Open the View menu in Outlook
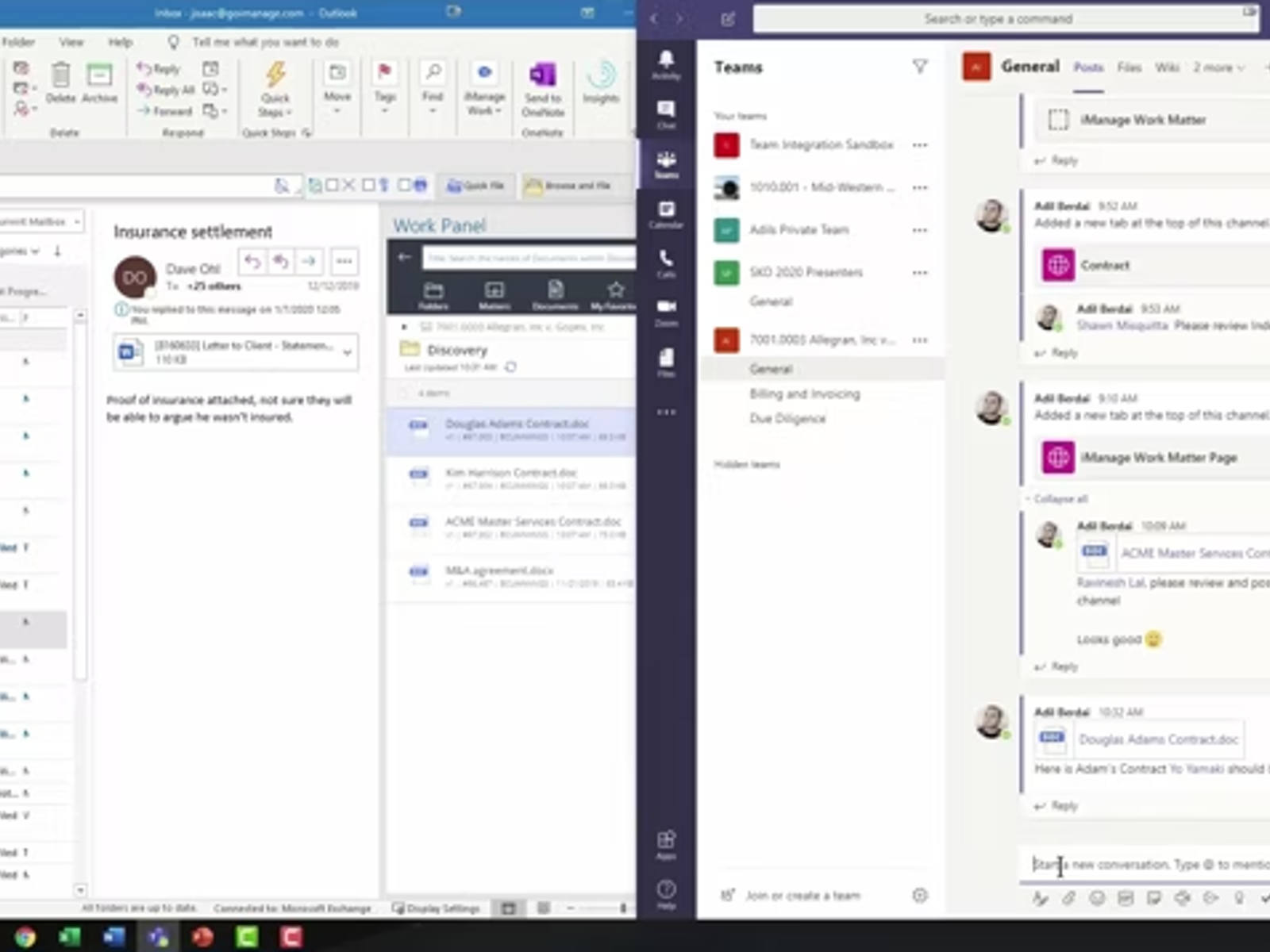The image size is (1270, 952). click(71, 42)
